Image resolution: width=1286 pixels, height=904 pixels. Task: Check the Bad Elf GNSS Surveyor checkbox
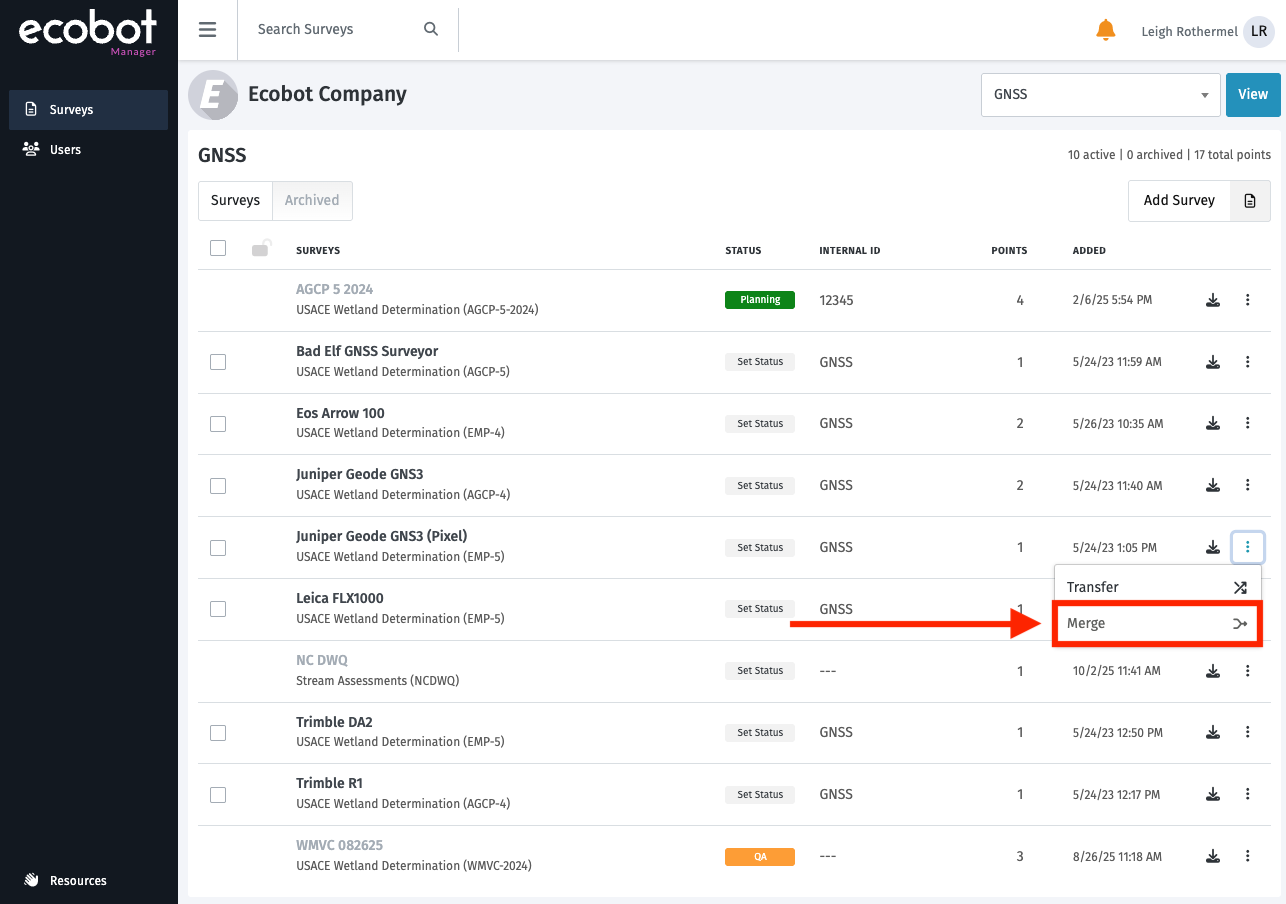coord(218,362)
